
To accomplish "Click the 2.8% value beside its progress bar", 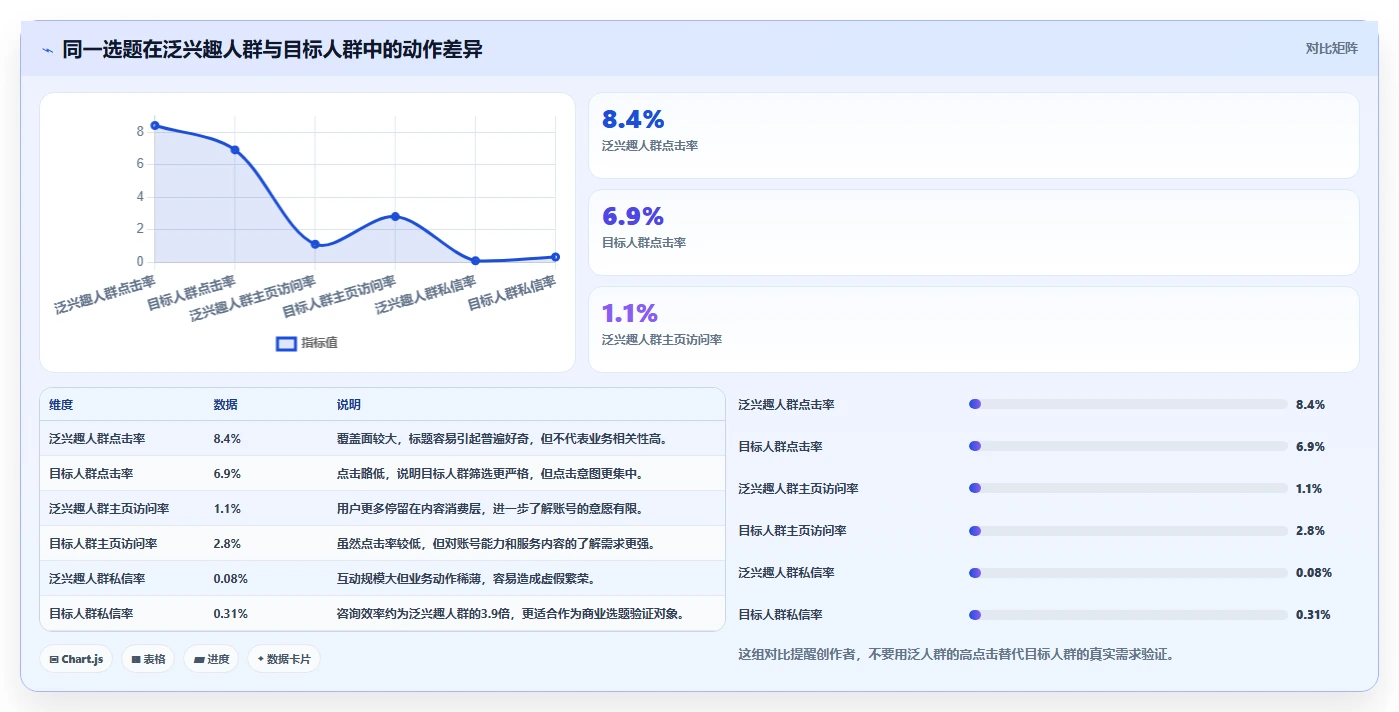I will [1310, 530].
